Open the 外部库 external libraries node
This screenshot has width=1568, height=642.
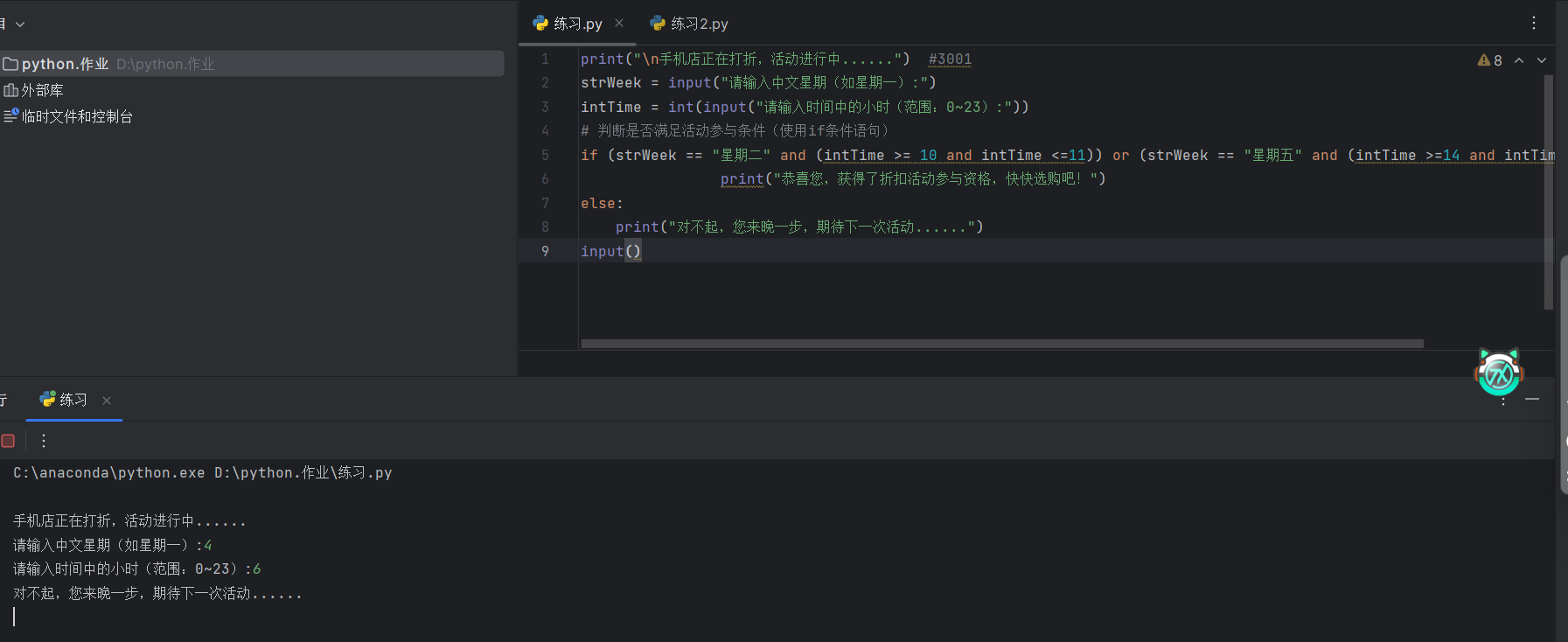click(33, 90)
